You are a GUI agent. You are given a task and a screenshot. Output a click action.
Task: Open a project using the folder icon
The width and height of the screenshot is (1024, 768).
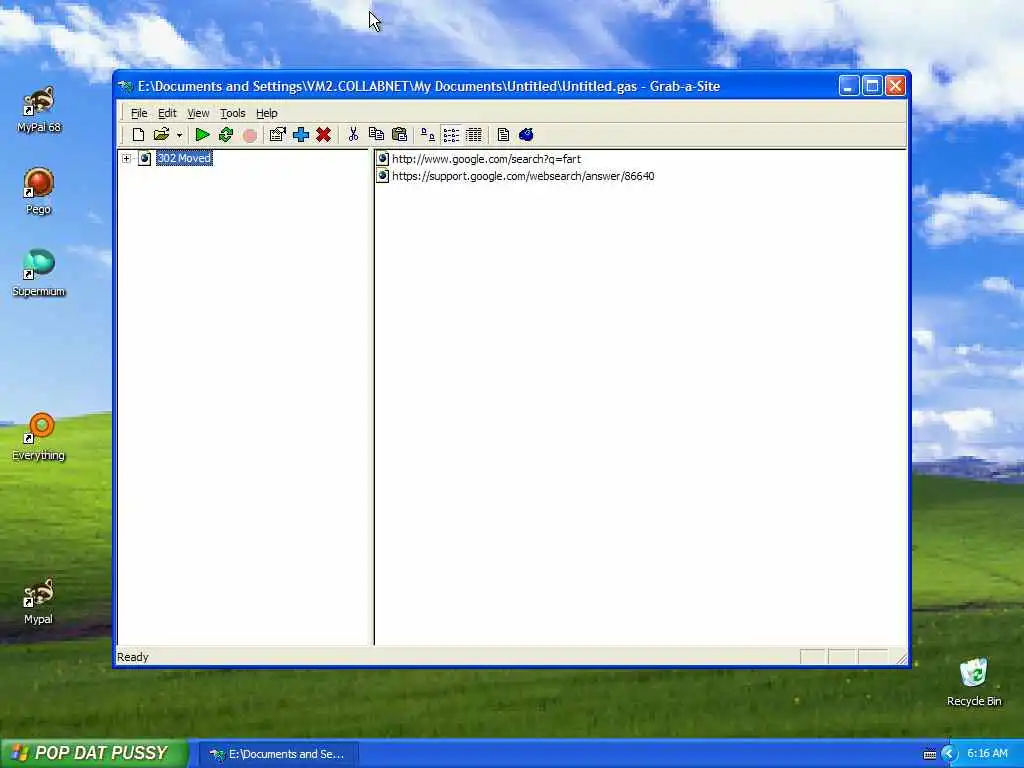tap(161, 135)
